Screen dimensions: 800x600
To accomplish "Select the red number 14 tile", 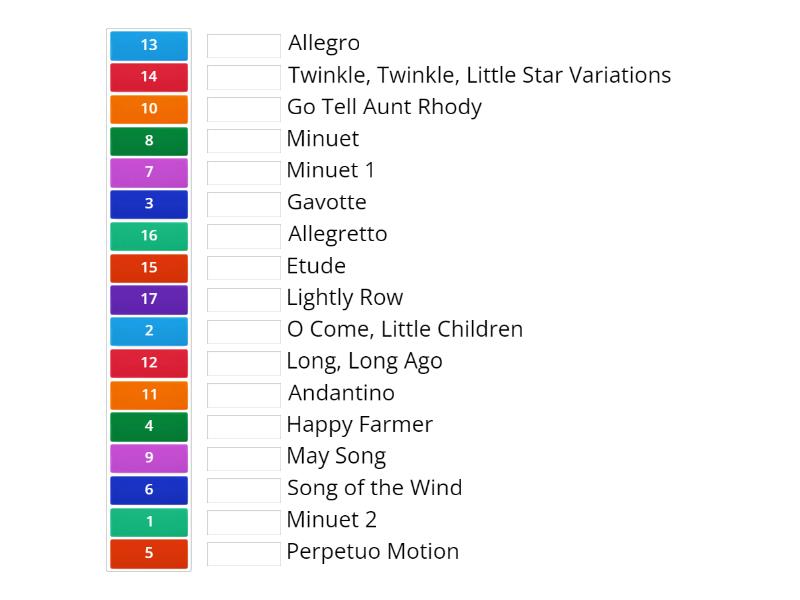I will pyautogui.click(x=149, y=77).
